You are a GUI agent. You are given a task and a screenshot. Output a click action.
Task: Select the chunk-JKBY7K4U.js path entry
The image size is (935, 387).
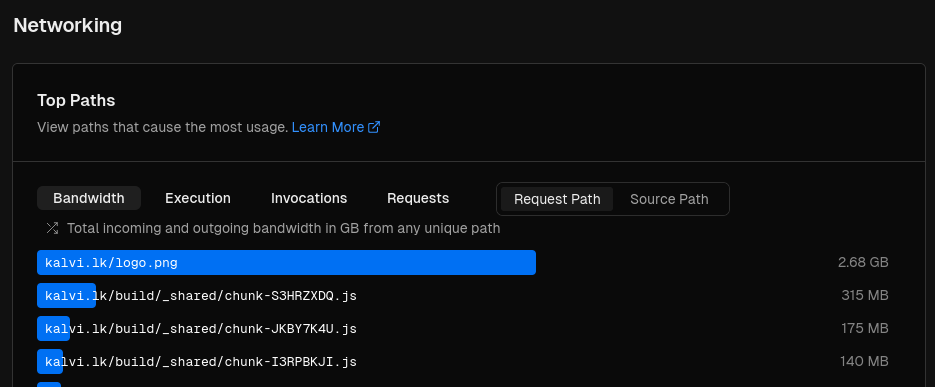(463, 329)
